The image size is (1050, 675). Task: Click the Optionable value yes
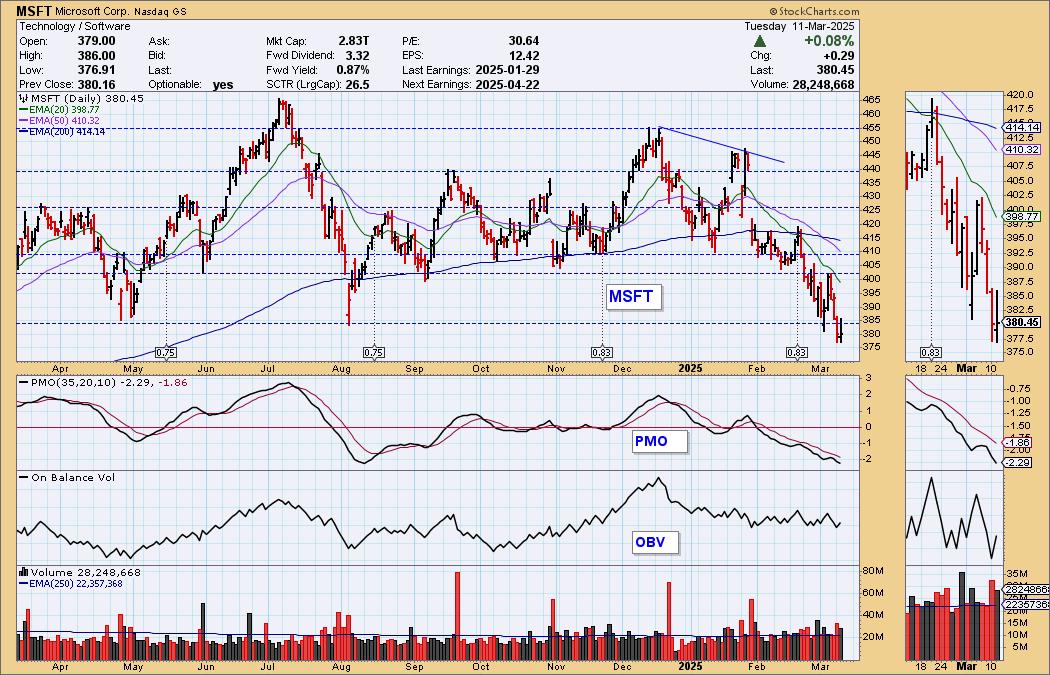pyautogui.click(x=223, y=84)
